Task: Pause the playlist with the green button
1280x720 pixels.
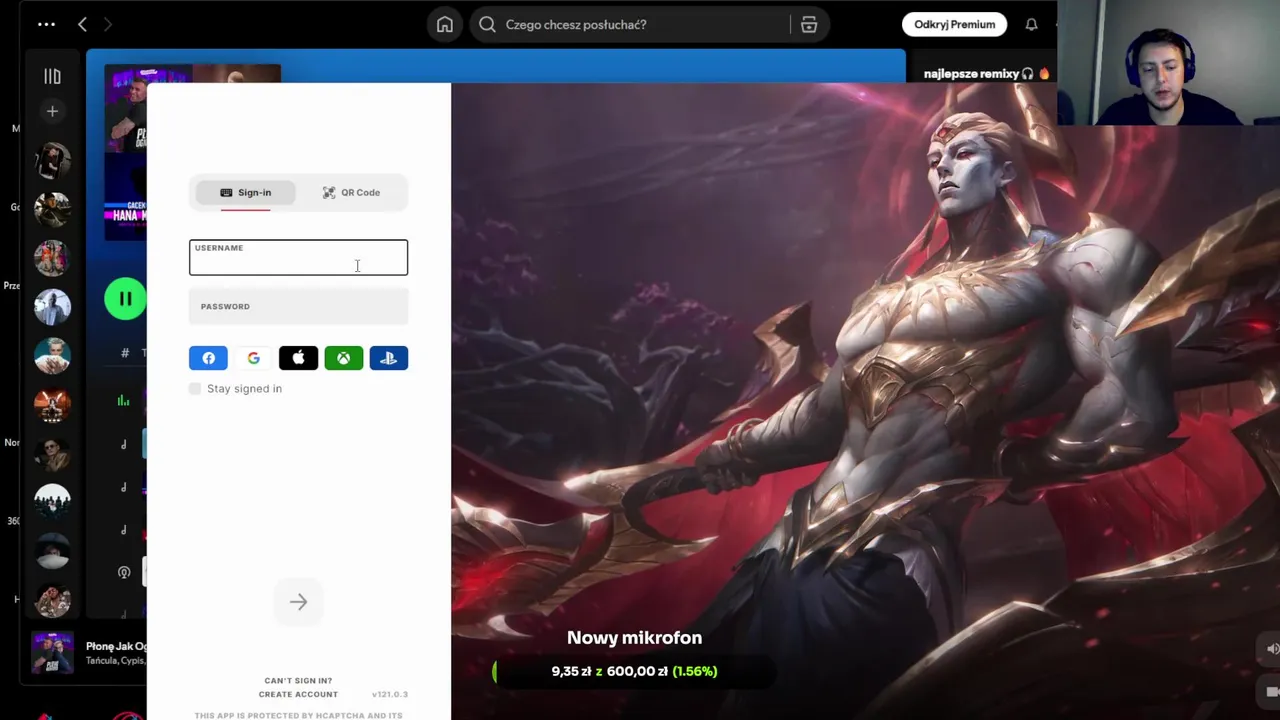Action: tap(125, 298)
